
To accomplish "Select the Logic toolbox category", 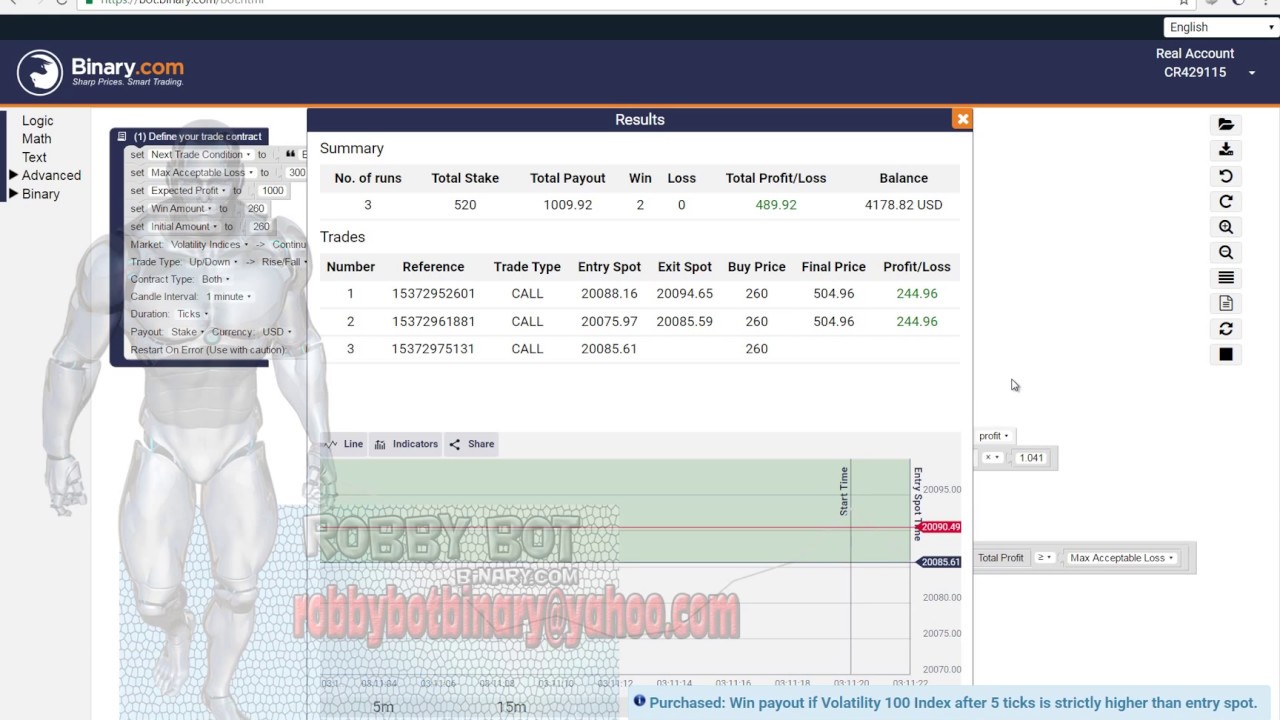I will (38, 121).
